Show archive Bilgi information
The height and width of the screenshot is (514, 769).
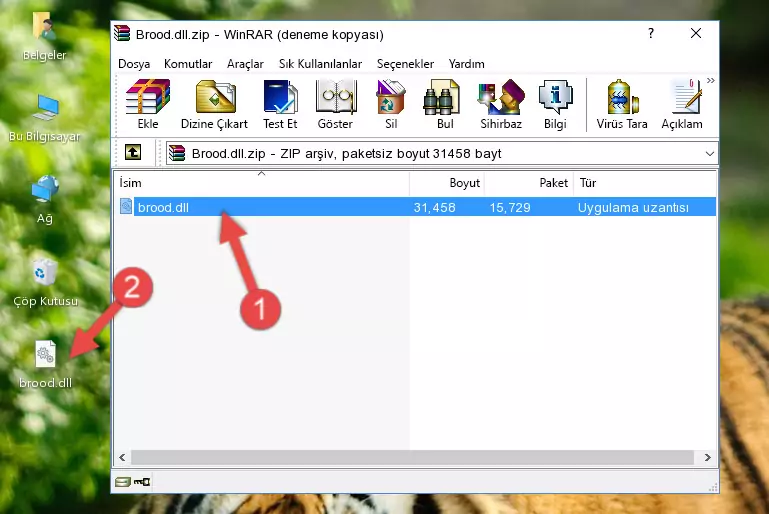pos(555,104)
